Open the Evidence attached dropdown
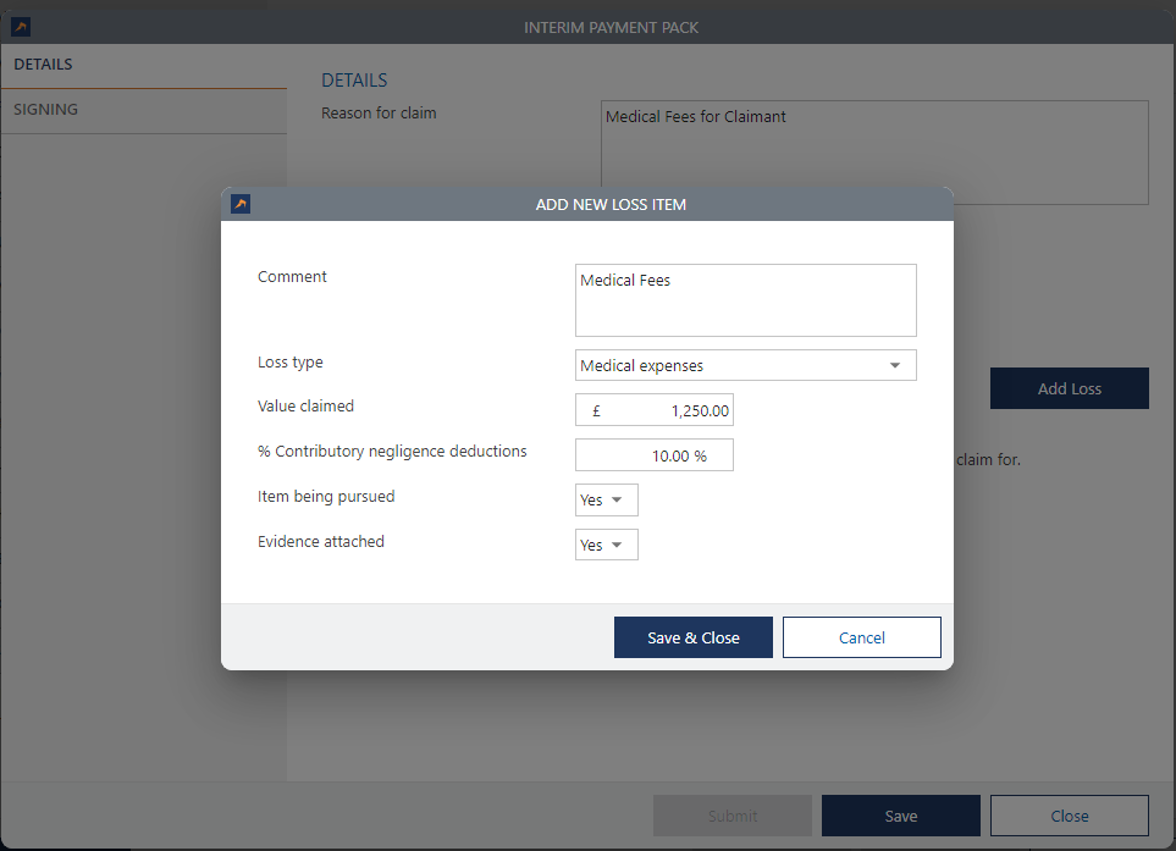 [606, 545]
